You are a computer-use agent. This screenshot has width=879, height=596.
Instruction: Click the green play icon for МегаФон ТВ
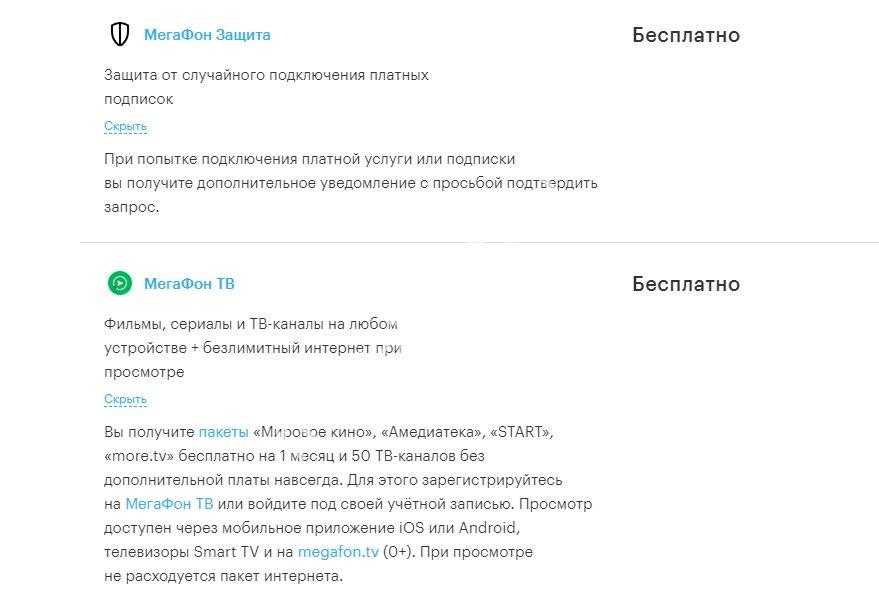(119, 284)
